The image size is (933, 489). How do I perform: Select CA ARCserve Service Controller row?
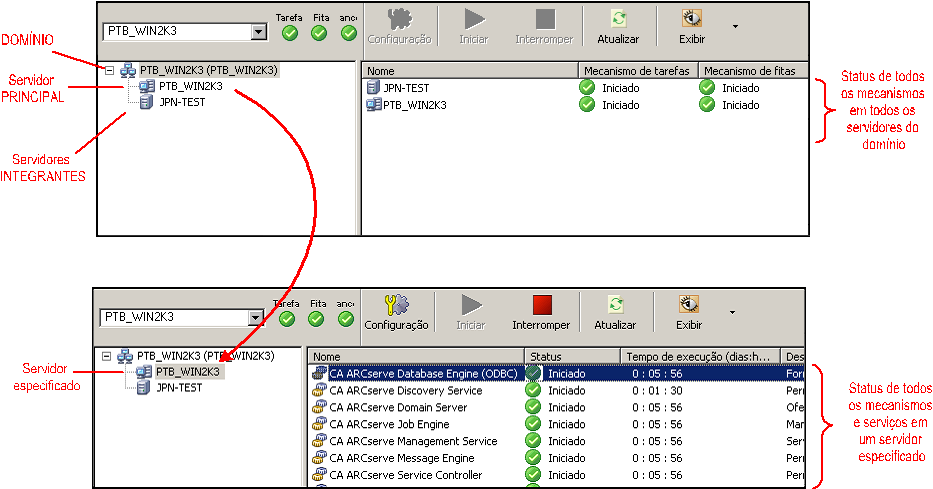click(x=557, y=475)
